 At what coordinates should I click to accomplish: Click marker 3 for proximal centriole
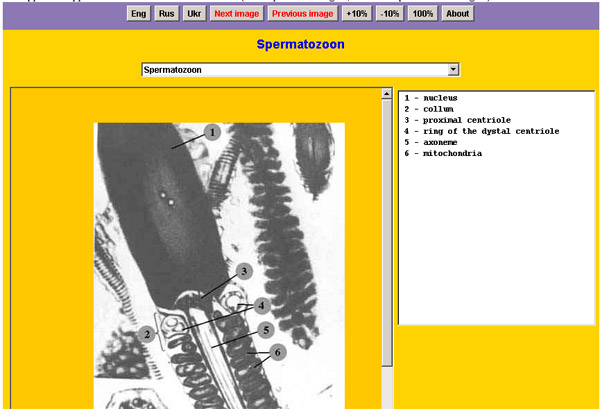tap(243, 270)
